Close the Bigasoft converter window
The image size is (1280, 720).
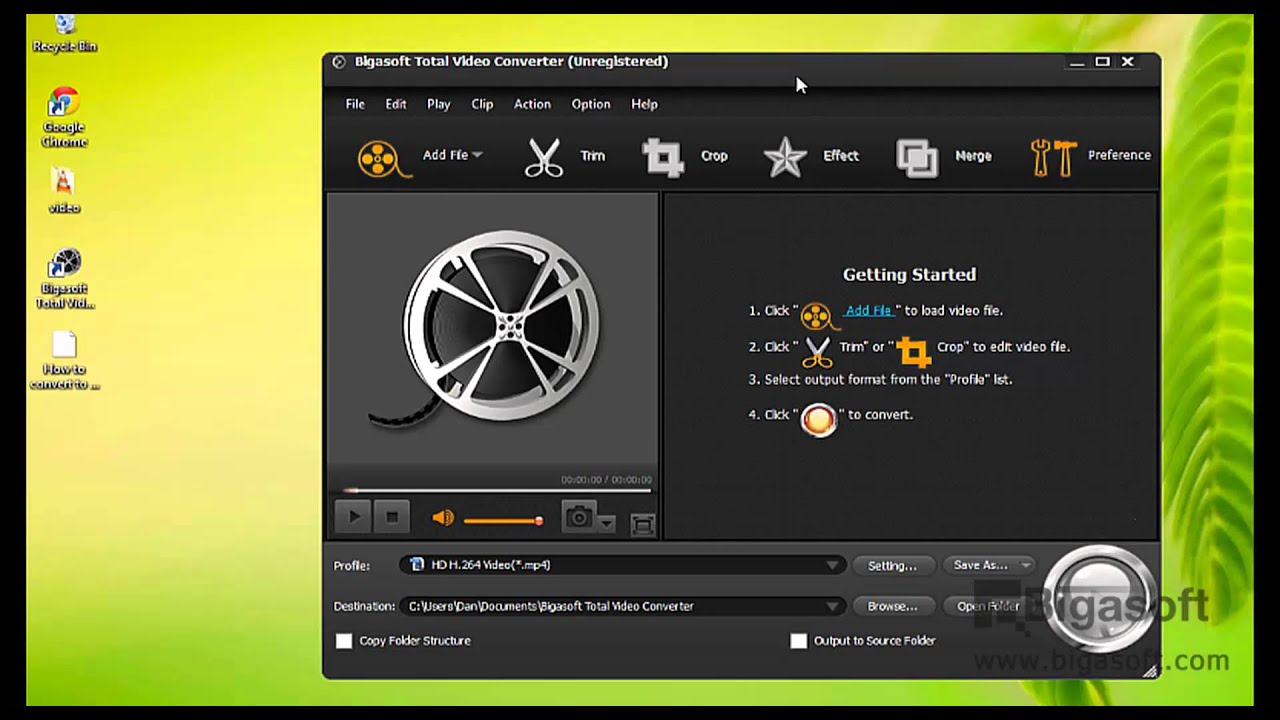1127,62
